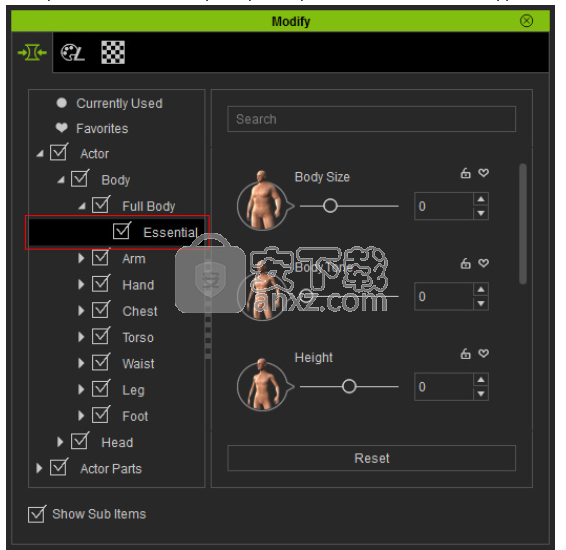Toggle the Essential checkbox
Screen dimensions: 566x550
click(x=122, y=231)
